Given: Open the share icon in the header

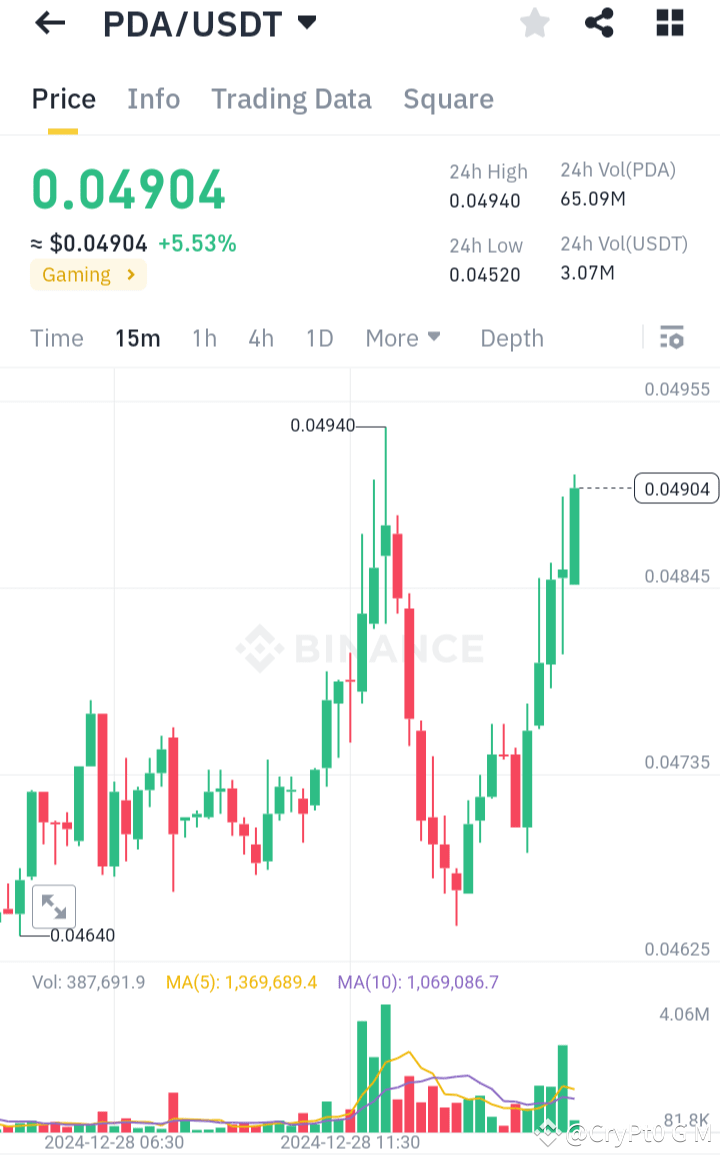Looking at the screenshot, I should 599,23.
